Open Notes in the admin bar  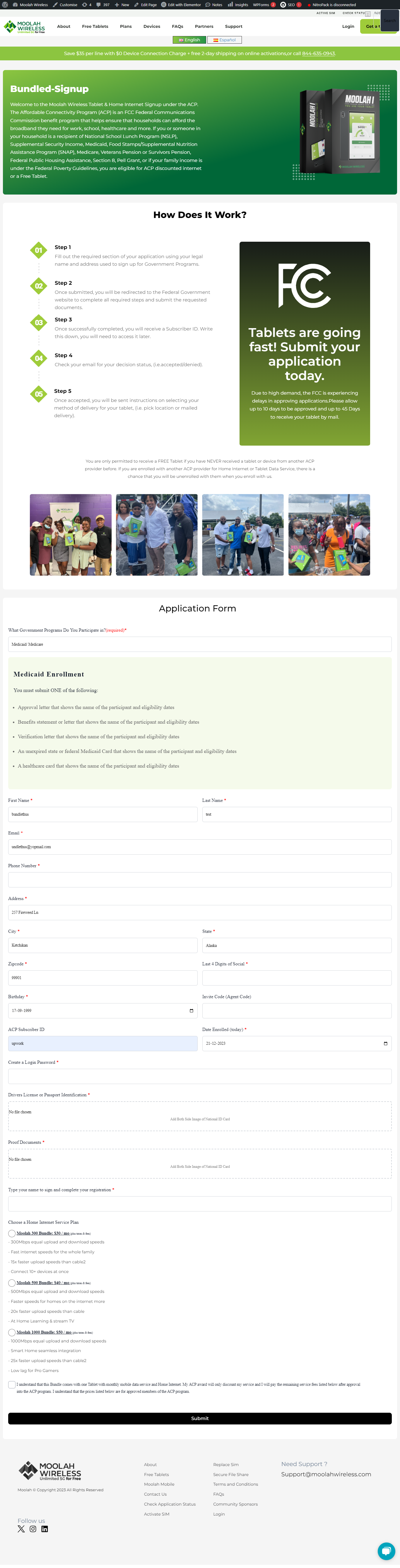click(214, 4)
